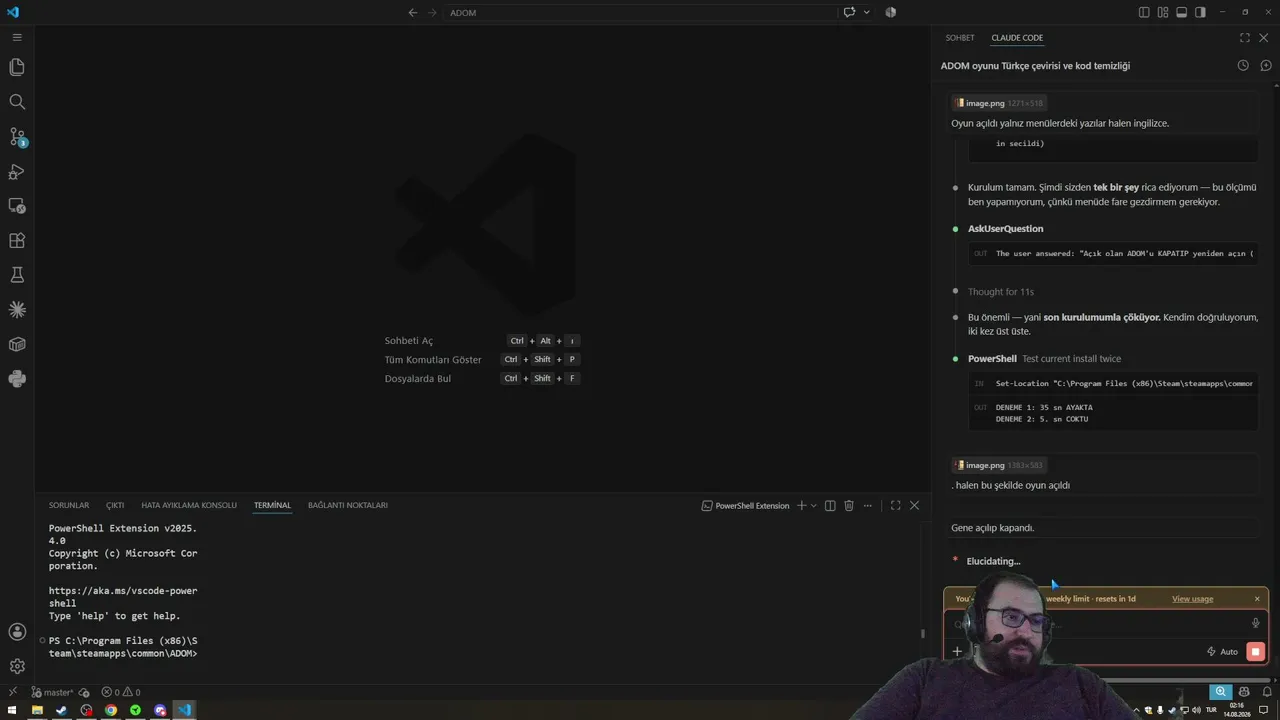Screen dimensions: 1280x720
Task: Switch to the HATA AYIKLAMA KONSOLU tab
Action: (x=189, y=506)
